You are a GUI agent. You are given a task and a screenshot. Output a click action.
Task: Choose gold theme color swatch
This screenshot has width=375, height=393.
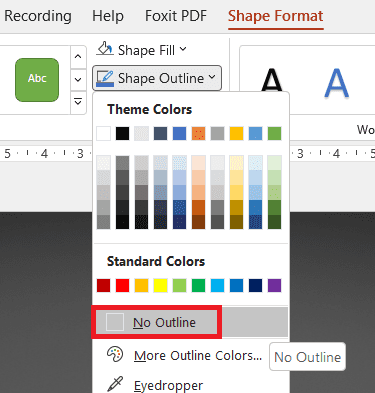click(x=236, y=133)
